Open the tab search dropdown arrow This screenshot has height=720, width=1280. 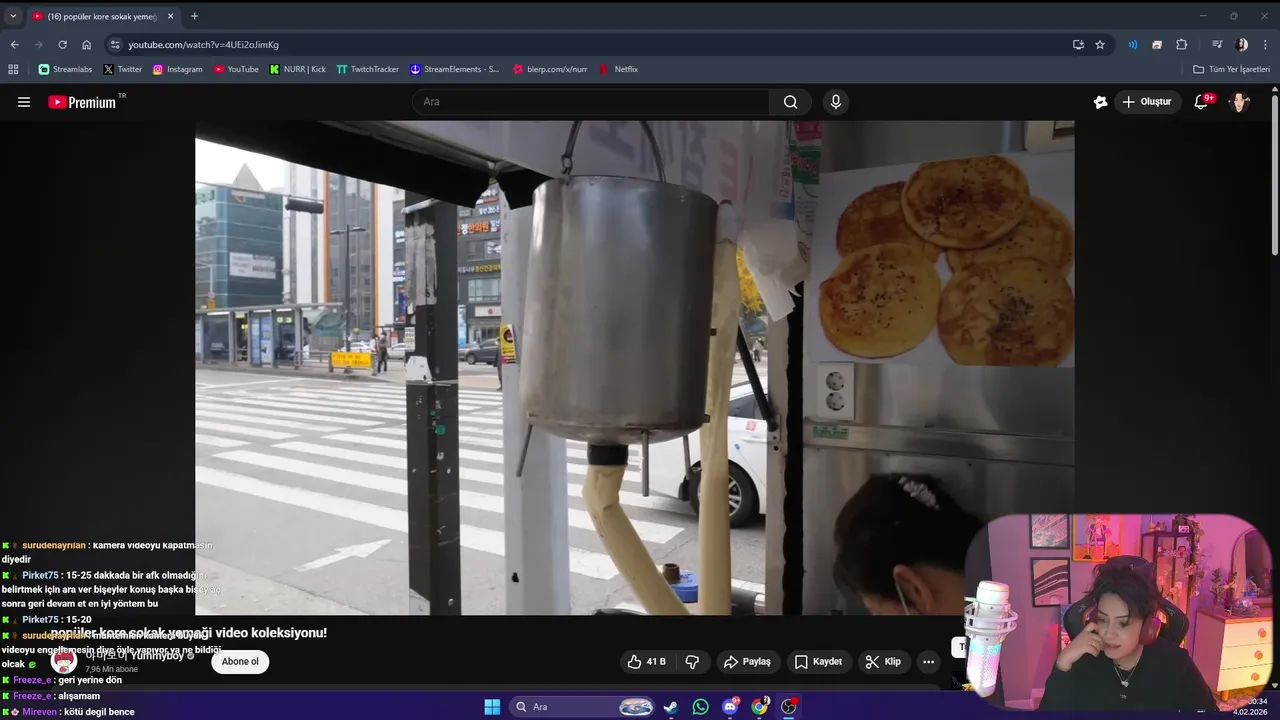(13, 16)
